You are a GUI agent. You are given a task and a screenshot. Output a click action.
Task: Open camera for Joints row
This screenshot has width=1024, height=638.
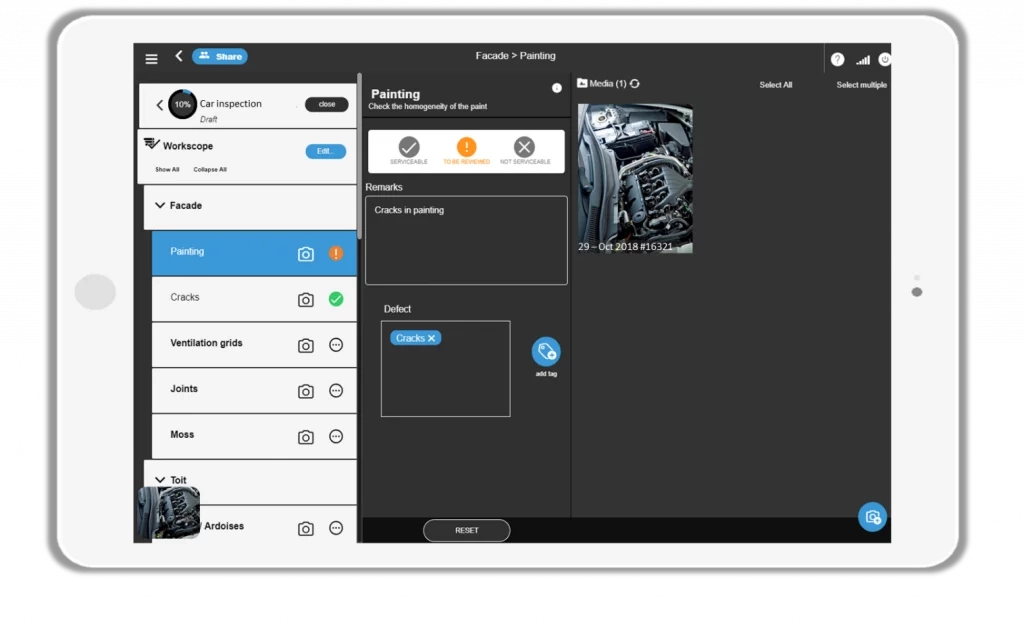pos(306,391)
